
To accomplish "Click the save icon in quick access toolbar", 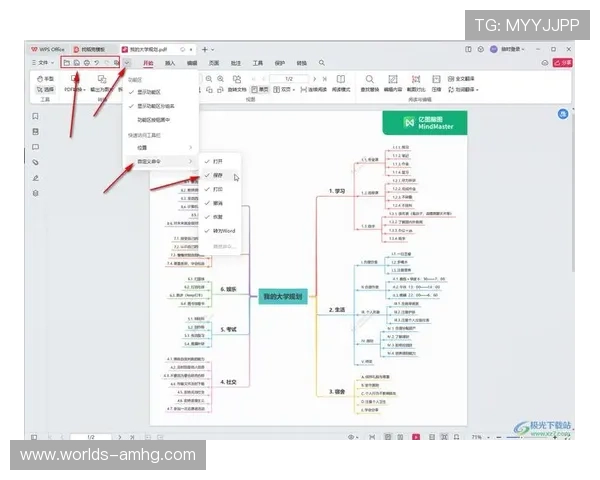I will (x=77, y=63).
